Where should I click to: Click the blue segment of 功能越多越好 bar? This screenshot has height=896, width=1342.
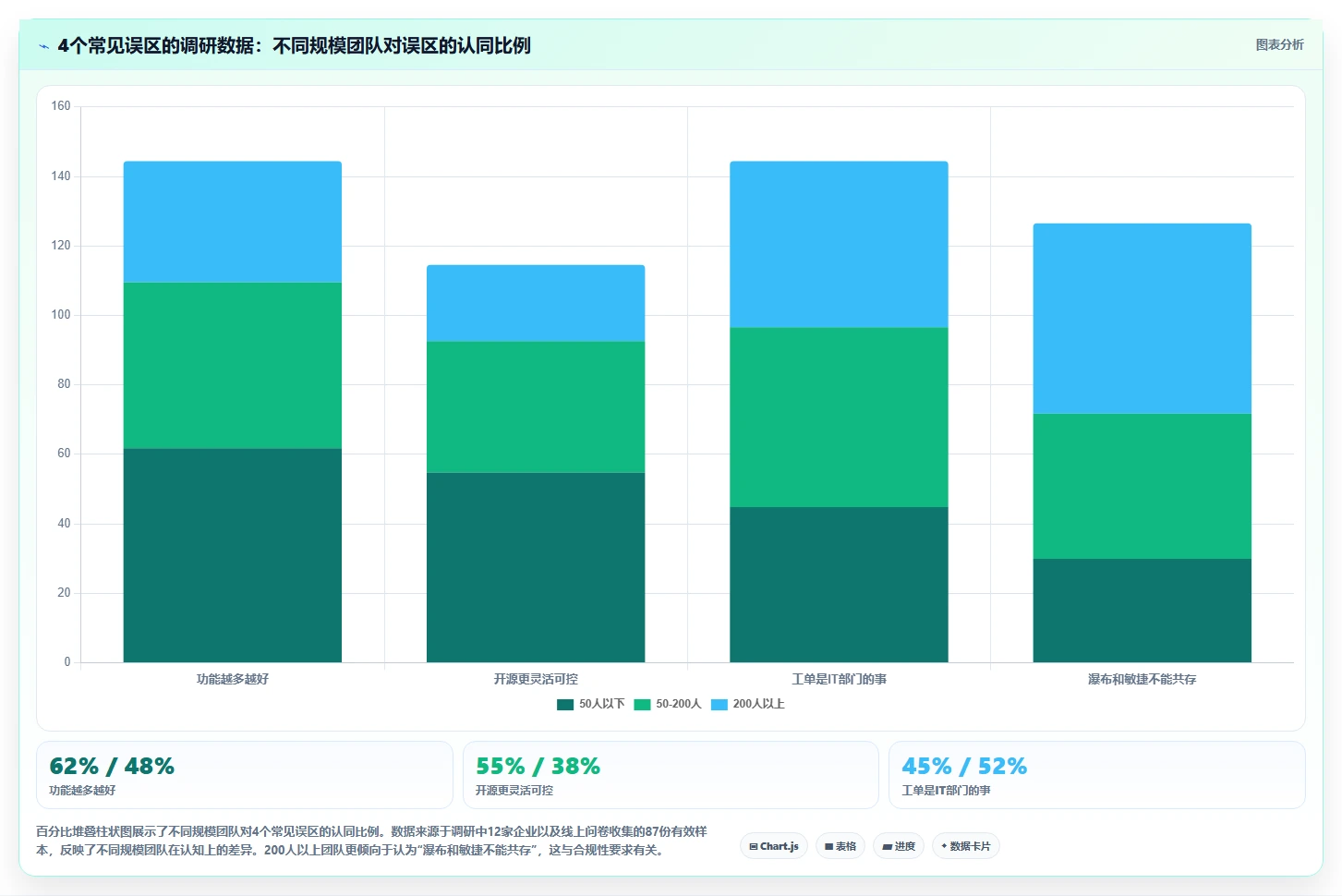(x=233, y=222)
